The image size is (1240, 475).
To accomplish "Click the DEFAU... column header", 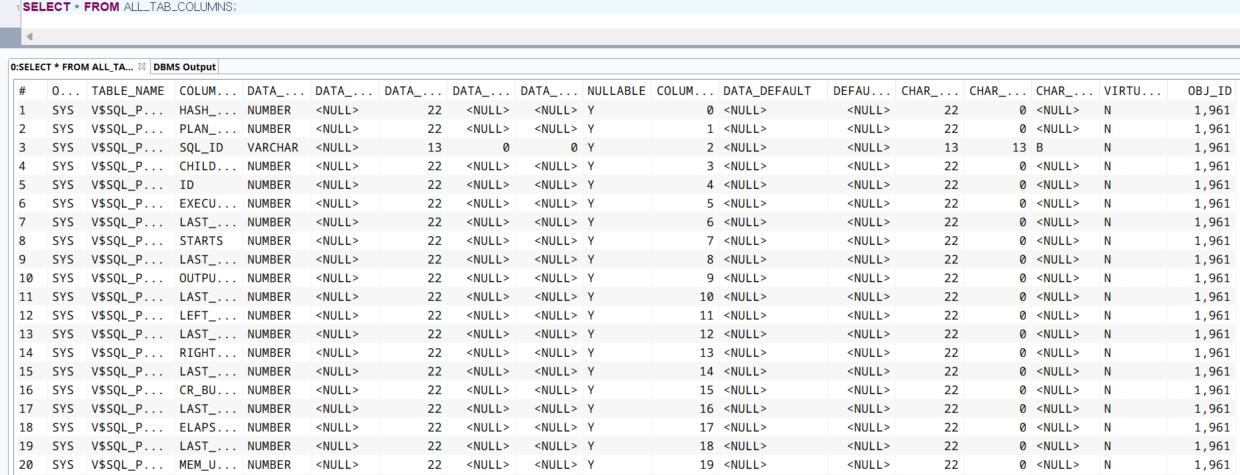I will pos(861,91).
